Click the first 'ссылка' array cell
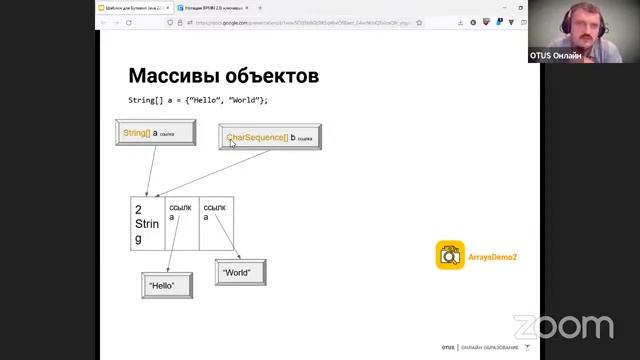The image size is (640, 360). [182, 224]
